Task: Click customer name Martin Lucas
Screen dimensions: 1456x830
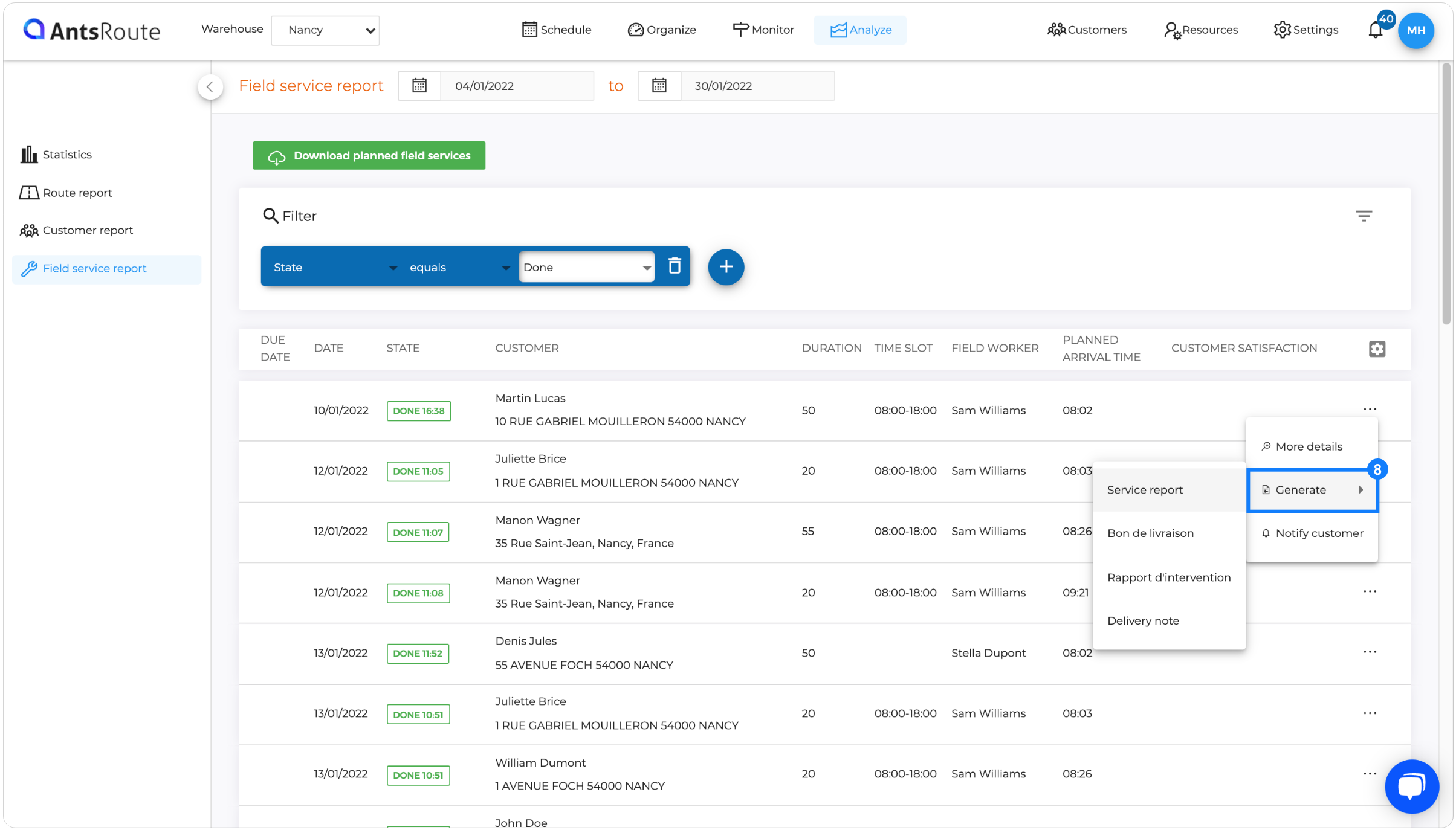Action: (x=530, y=399)
